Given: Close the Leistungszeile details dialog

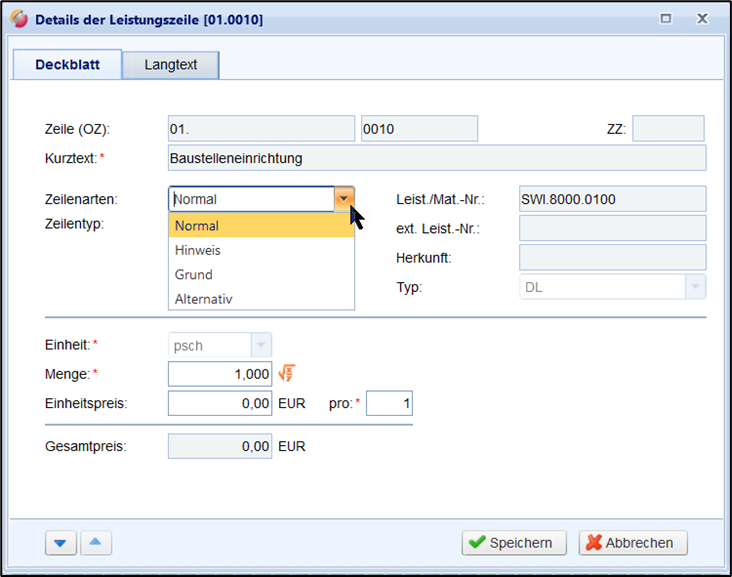Looking at the screenshot, I should pos(703,19).
